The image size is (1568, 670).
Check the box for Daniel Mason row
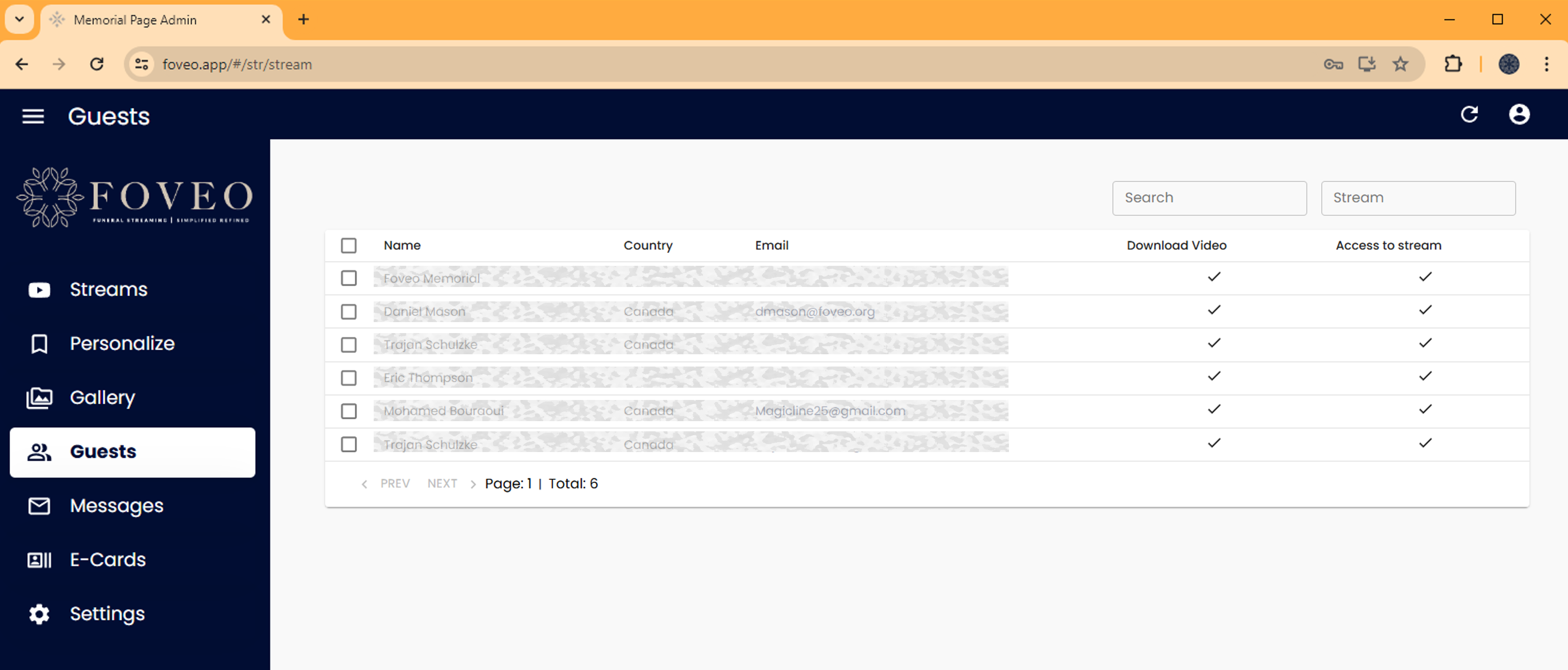(x=349, y=312)
